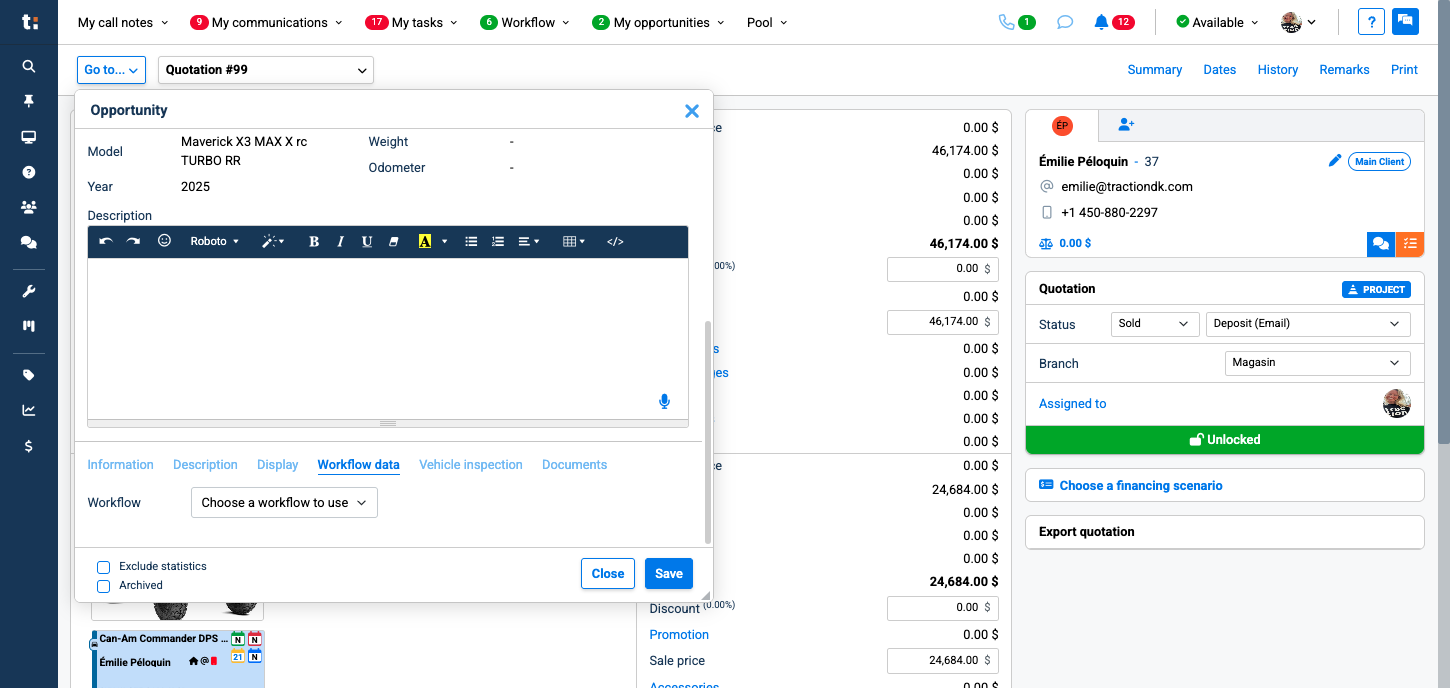Click the pencil icon to edit client
This screenshot has width=1450, height=688.
point(1334,161)
